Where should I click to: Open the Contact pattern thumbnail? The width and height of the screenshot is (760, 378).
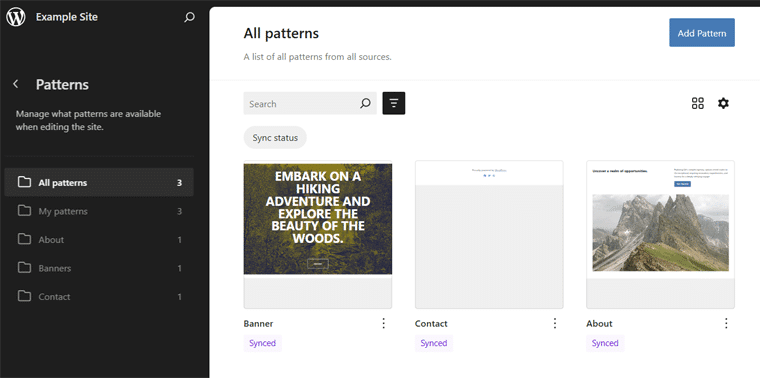(489, 235)
